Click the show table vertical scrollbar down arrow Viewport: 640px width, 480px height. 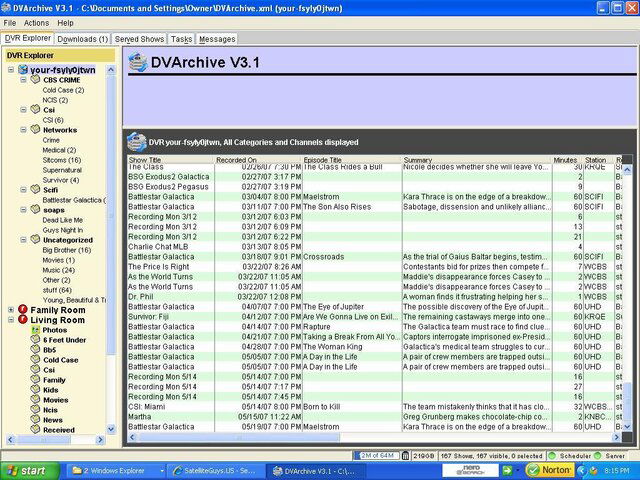pos(627,427)
